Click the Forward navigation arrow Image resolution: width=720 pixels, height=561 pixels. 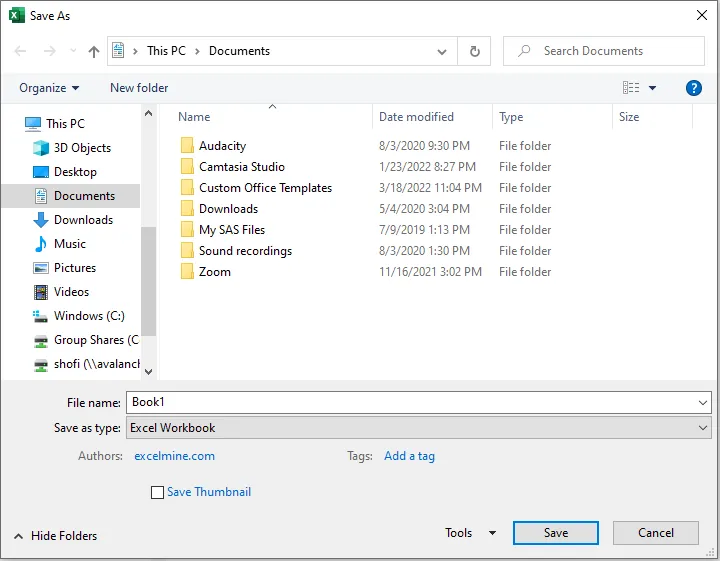coord(49,51)
